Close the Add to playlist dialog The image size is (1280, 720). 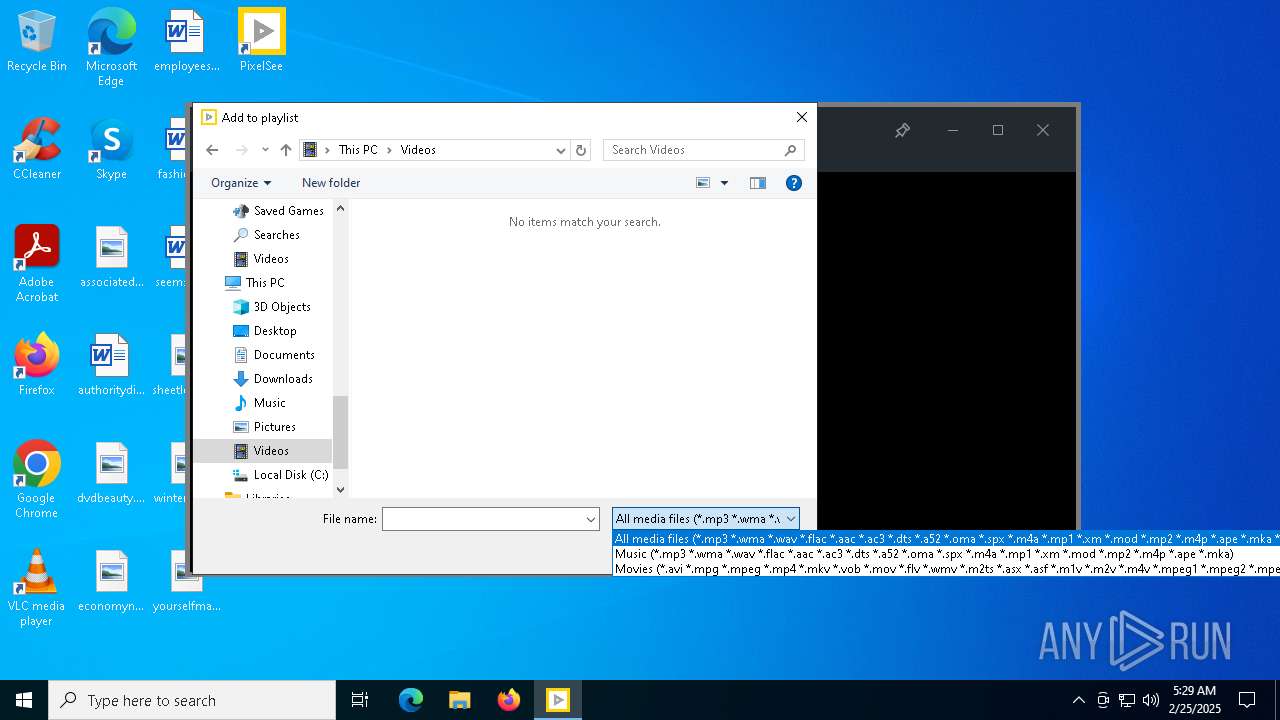tap(801, 117)
